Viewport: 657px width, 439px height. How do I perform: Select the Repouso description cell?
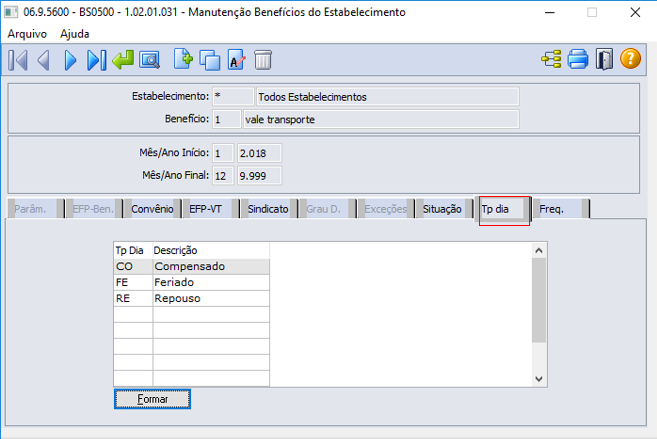pyautogui.click(x=211, y=299)
